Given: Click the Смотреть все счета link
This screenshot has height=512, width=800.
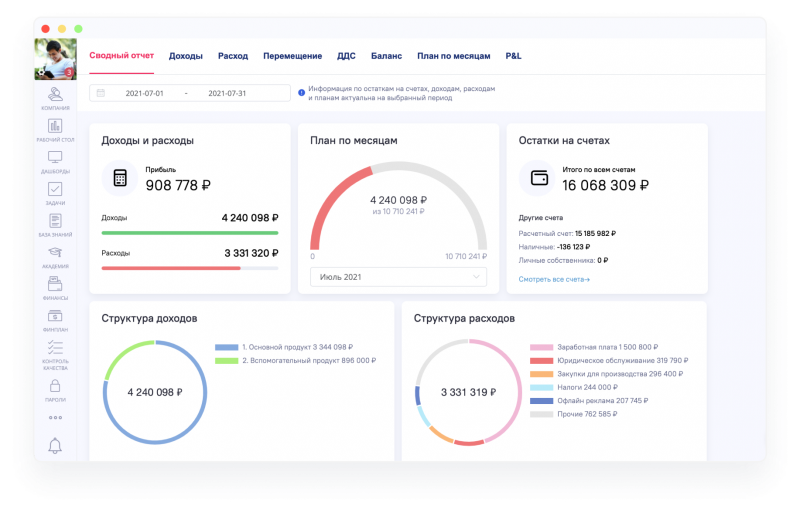Looking at the screenshot, I should coord(553,279).
